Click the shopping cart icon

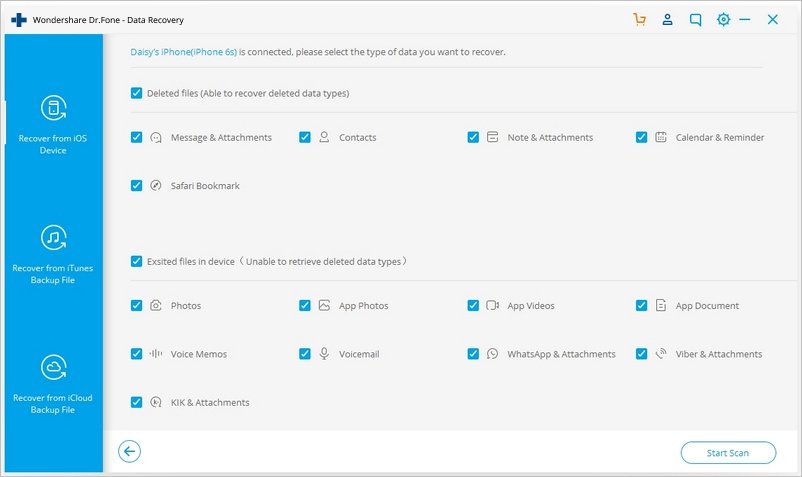click(640, 19)
